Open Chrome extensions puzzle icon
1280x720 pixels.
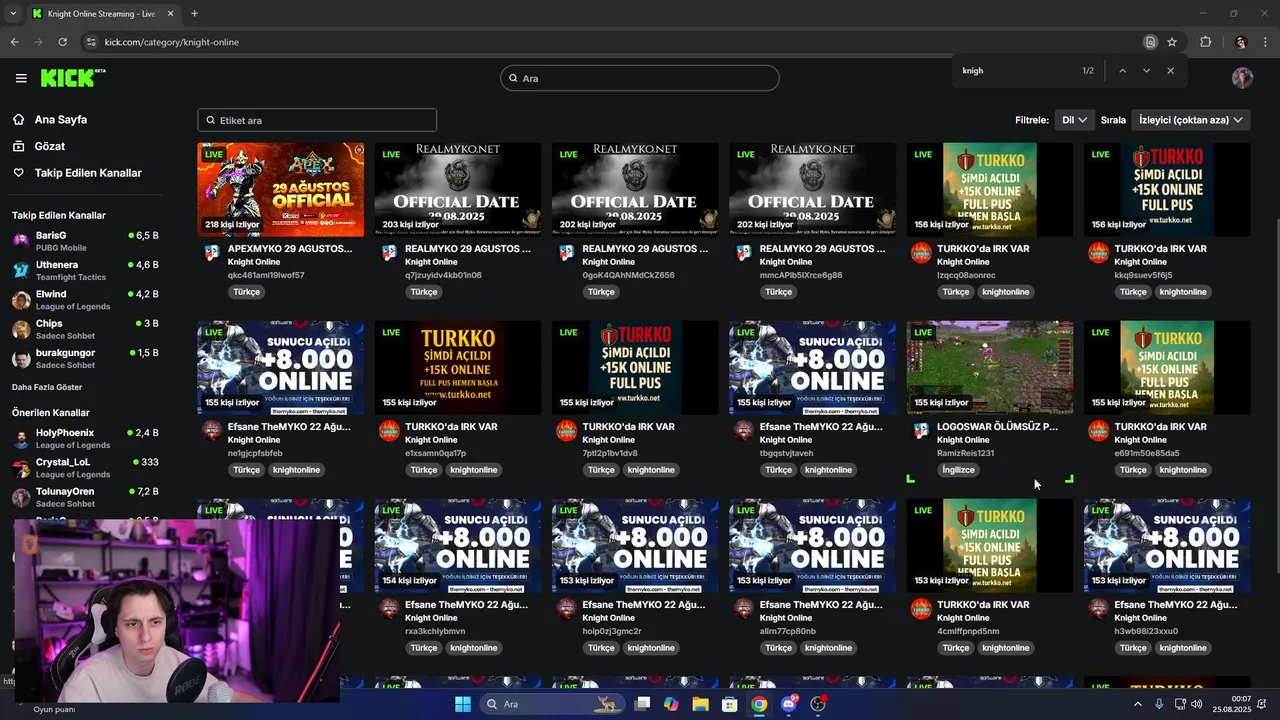click(x=1205, y=42)
